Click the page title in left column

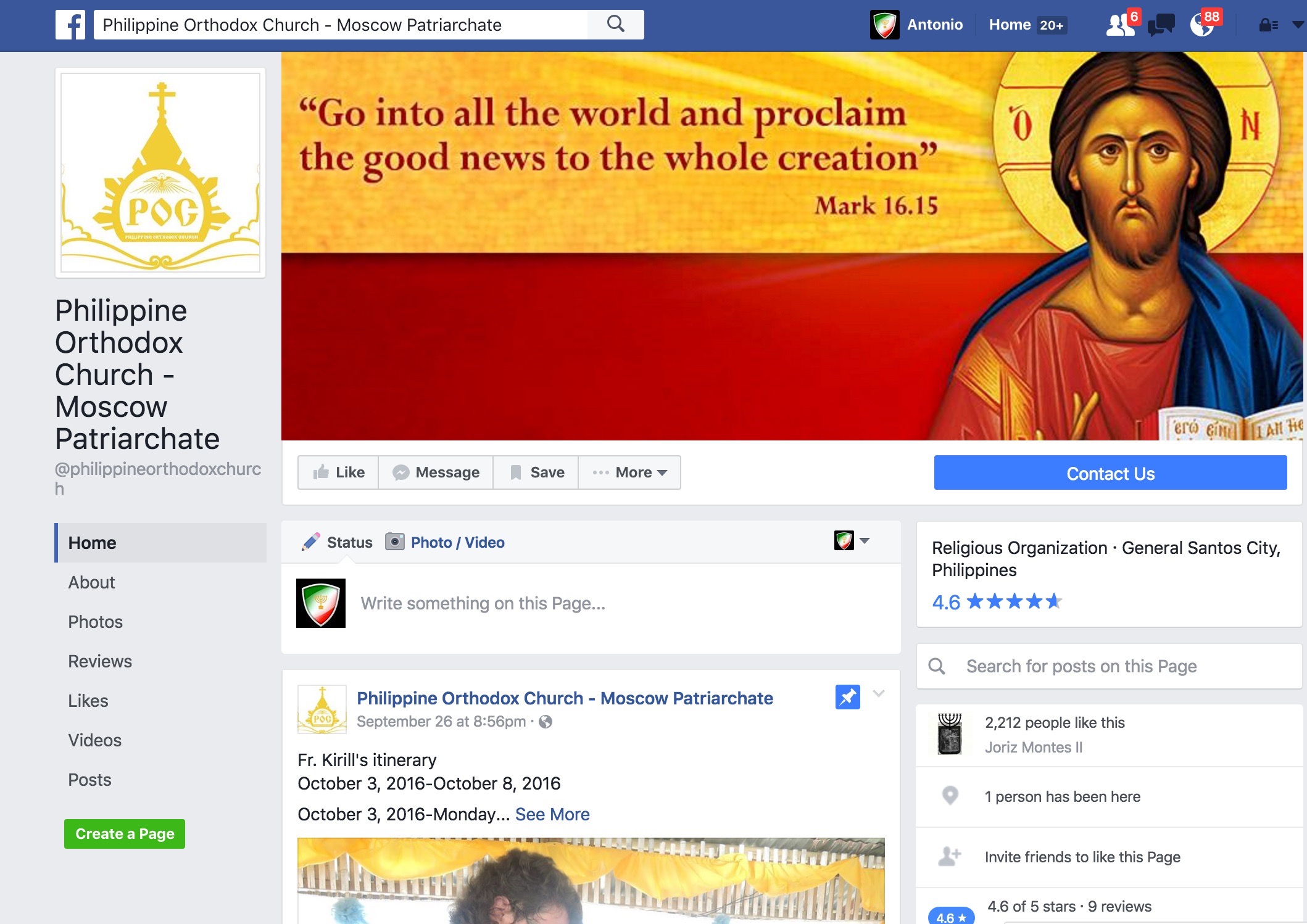pyautogui.click(x=137, y=374)
